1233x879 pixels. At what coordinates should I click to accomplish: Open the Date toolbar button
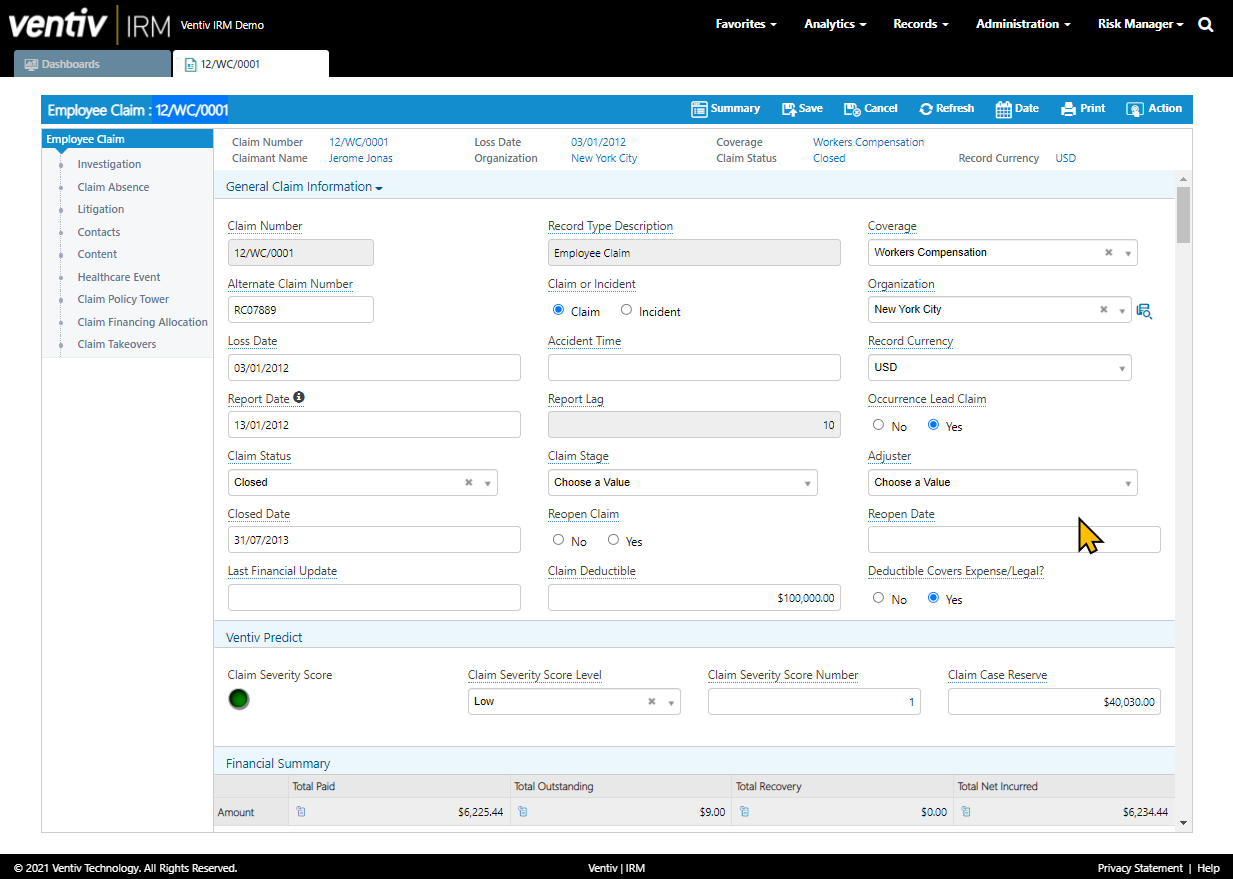[x=1017, y=109]
